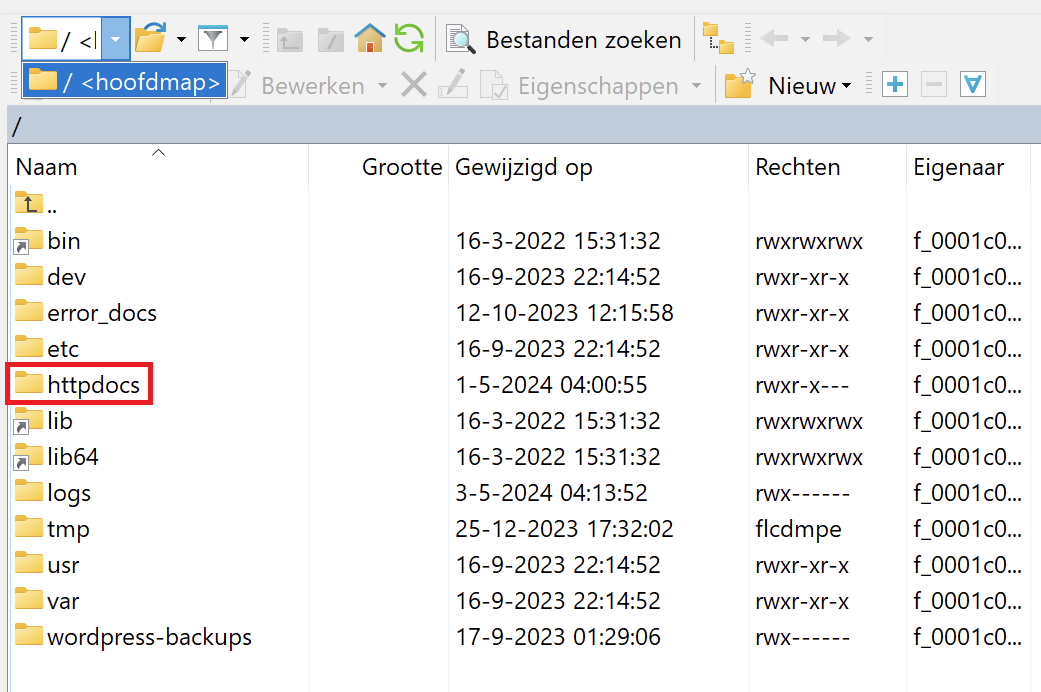Screen dimensions: 1041x692
Task: Click the blue down-triangle selection icon
Action: (973, 85)
